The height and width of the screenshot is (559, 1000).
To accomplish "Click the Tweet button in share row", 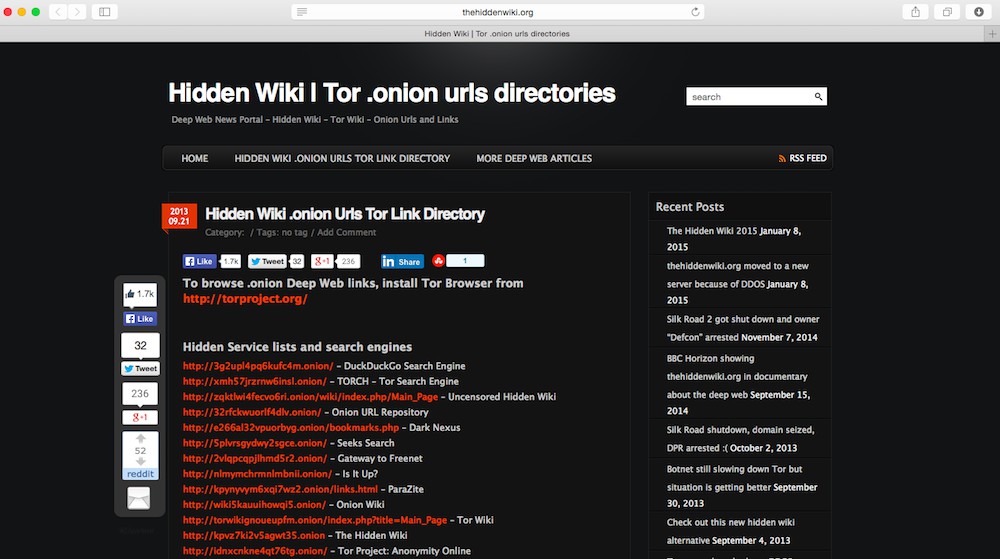I will click(267, 261).
